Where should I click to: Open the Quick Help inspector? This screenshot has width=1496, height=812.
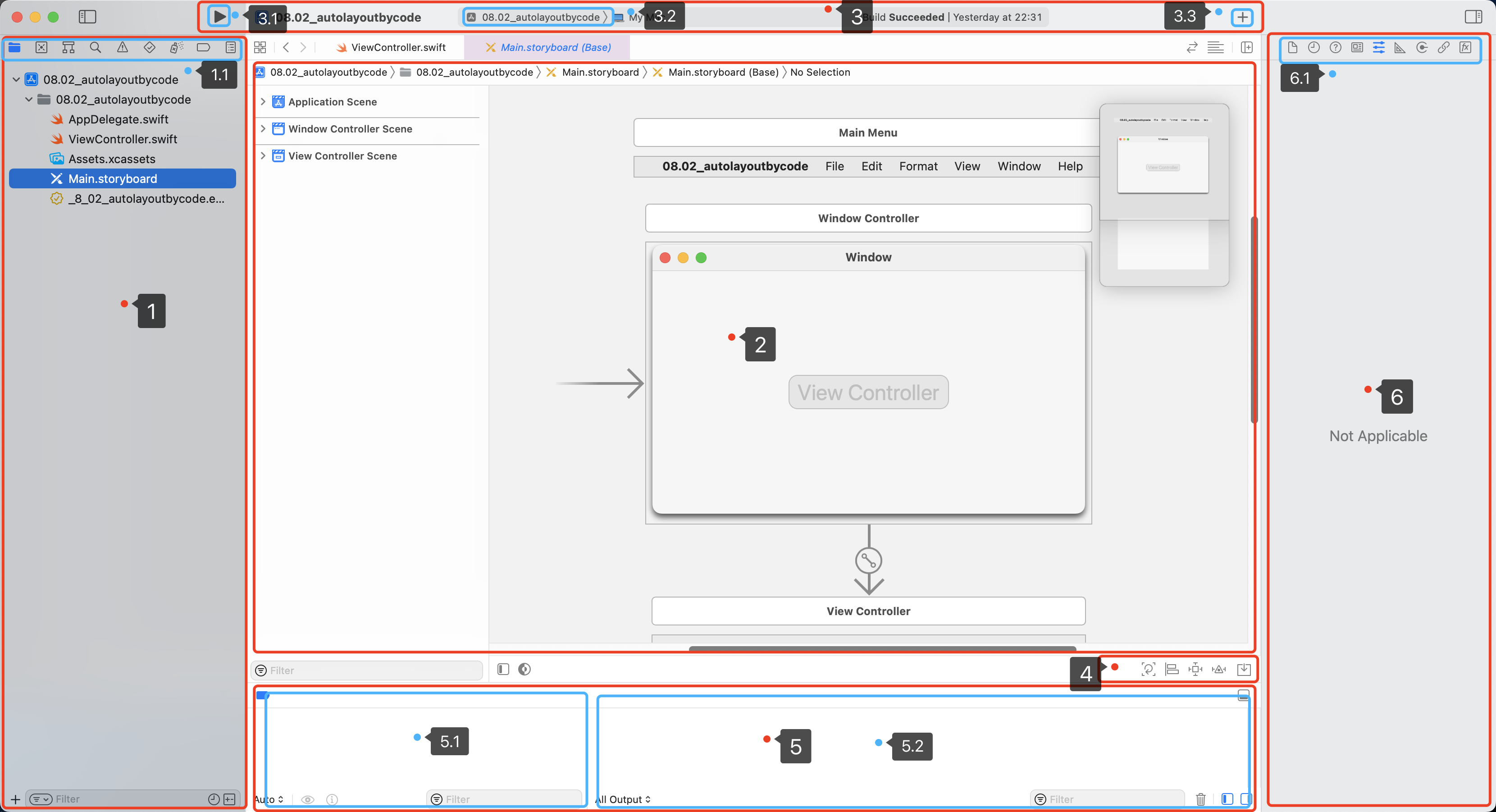click(x=1335, y=48)
